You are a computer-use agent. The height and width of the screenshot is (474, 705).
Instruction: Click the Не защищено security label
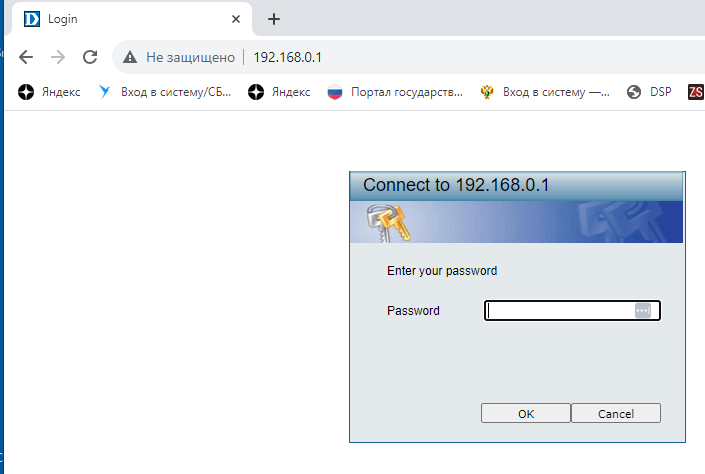(190, 57)
